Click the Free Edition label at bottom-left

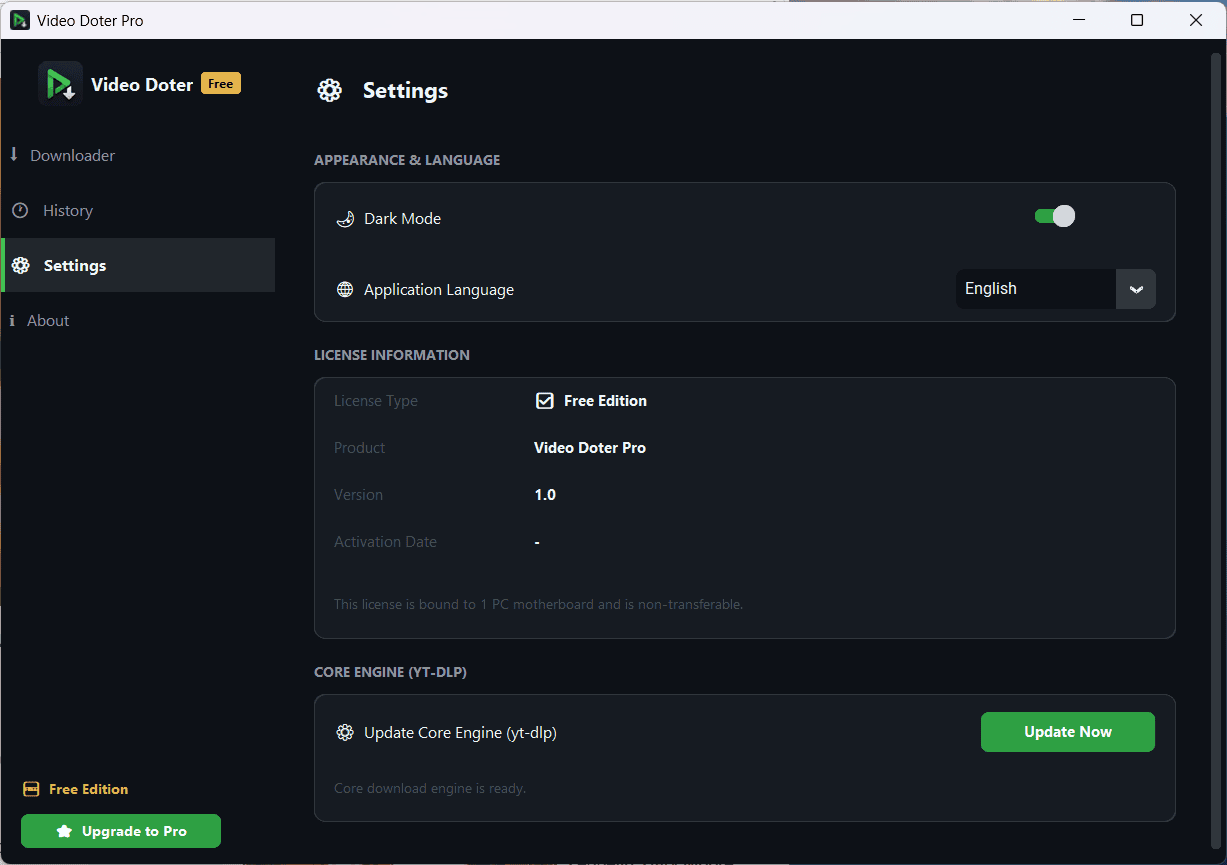coord(89,789)
